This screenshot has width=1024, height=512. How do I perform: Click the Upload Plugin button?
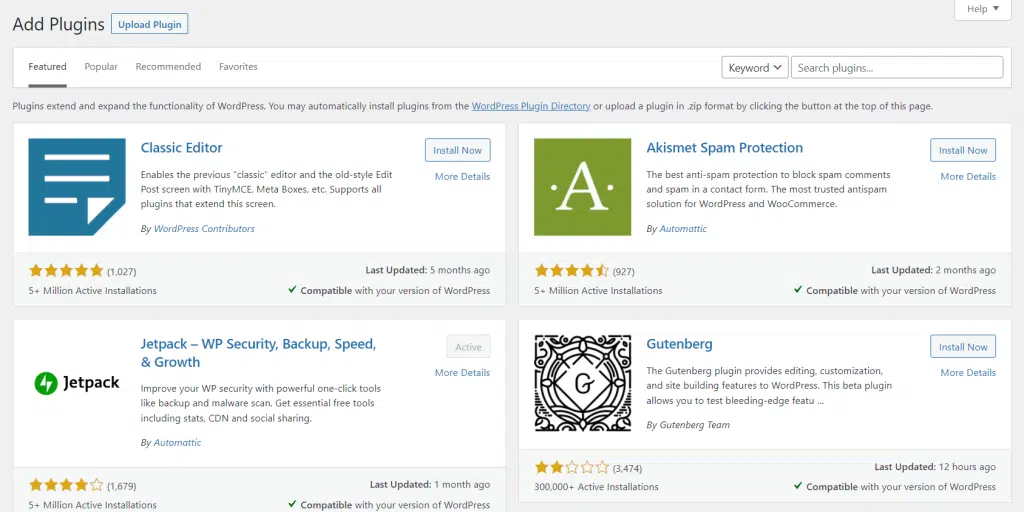coord(150,24)
